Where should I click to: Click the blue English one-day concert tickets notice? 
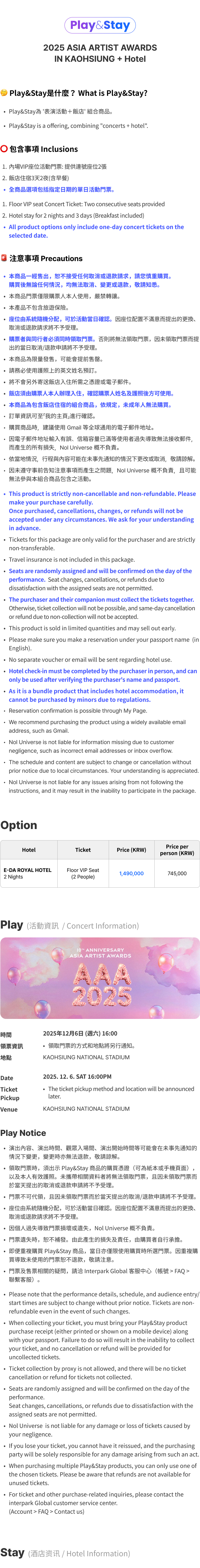pyautogui.click(x=96, y=231)
